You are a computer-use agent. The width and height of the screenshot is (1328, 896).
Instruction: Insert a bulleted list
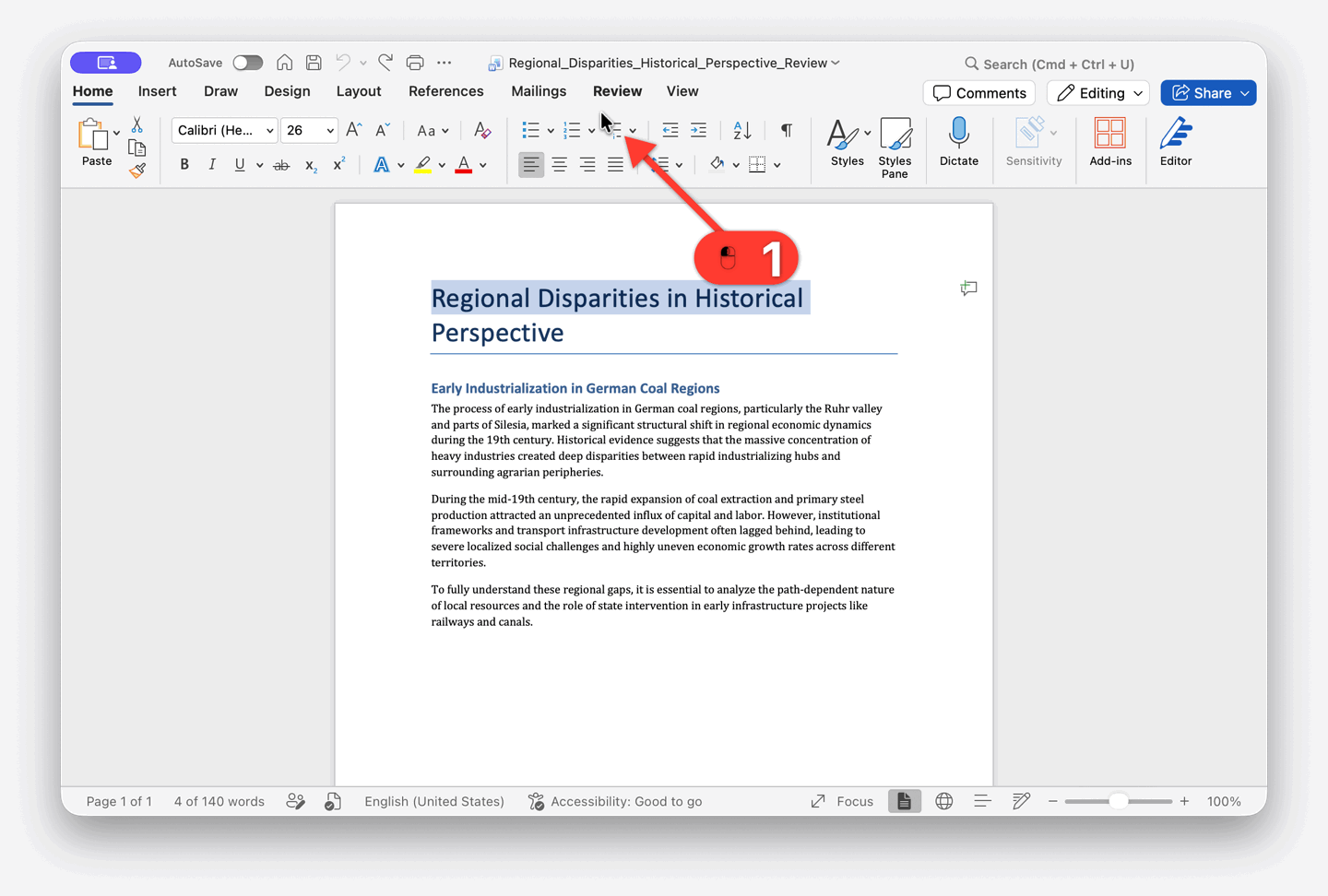point(530,130)
